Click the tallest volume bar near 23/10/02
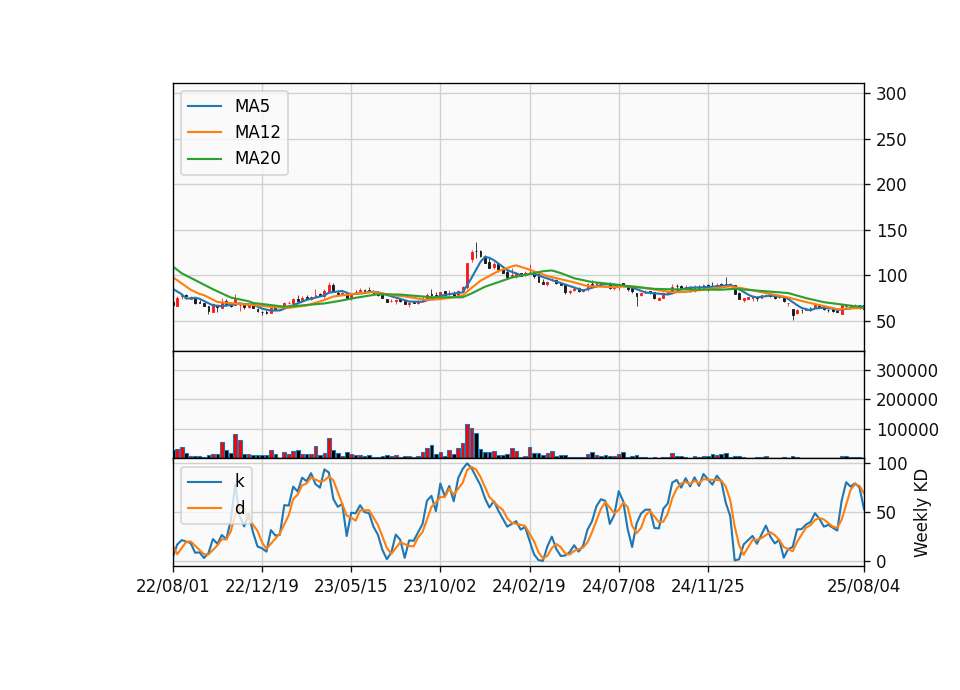 click(x=467, y=441)
